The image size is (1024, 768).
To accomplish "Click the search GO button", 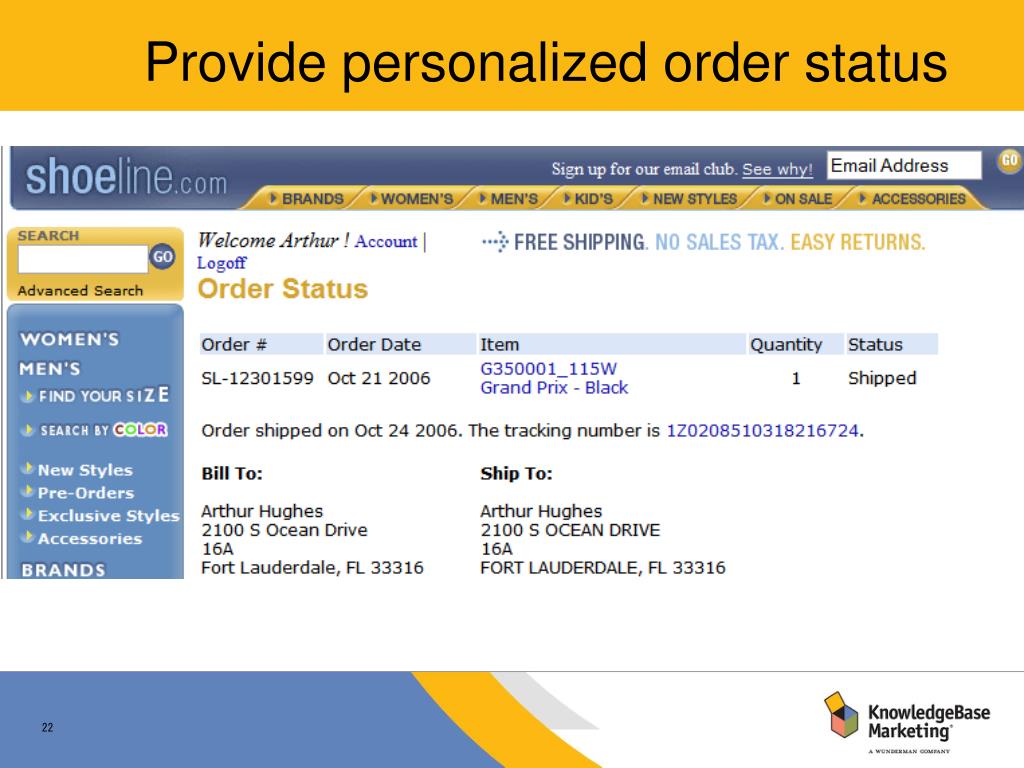I will coord(163,257).
